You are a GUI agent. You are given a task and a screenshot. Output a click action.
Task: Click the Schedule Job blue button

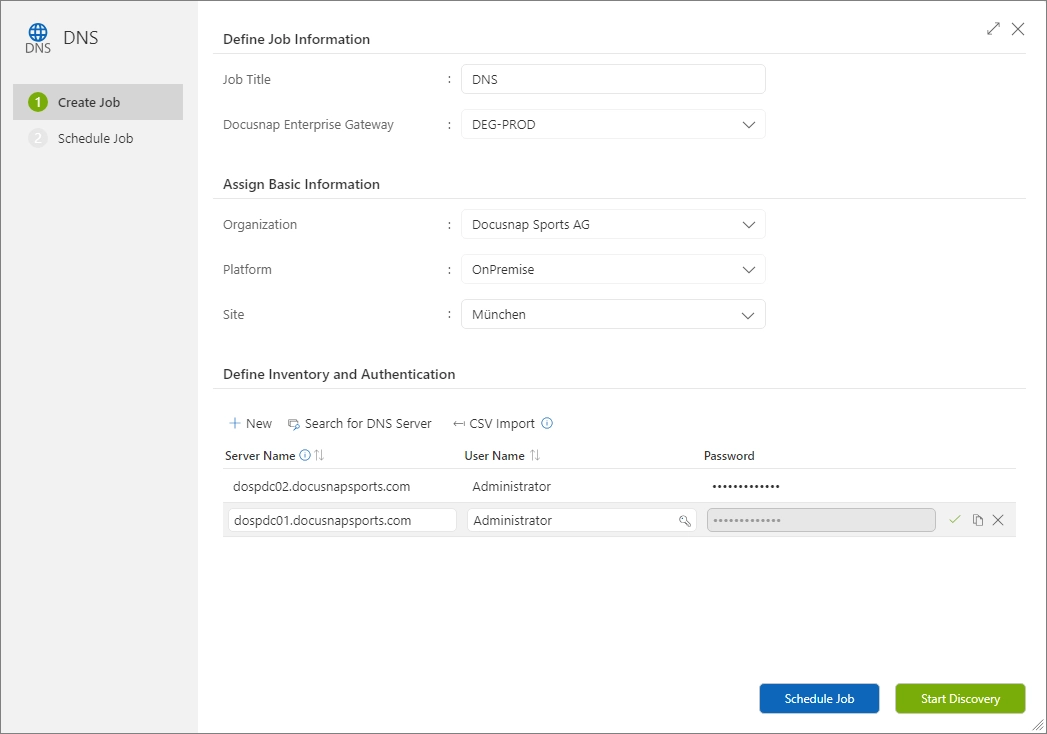tap(819, 699)
